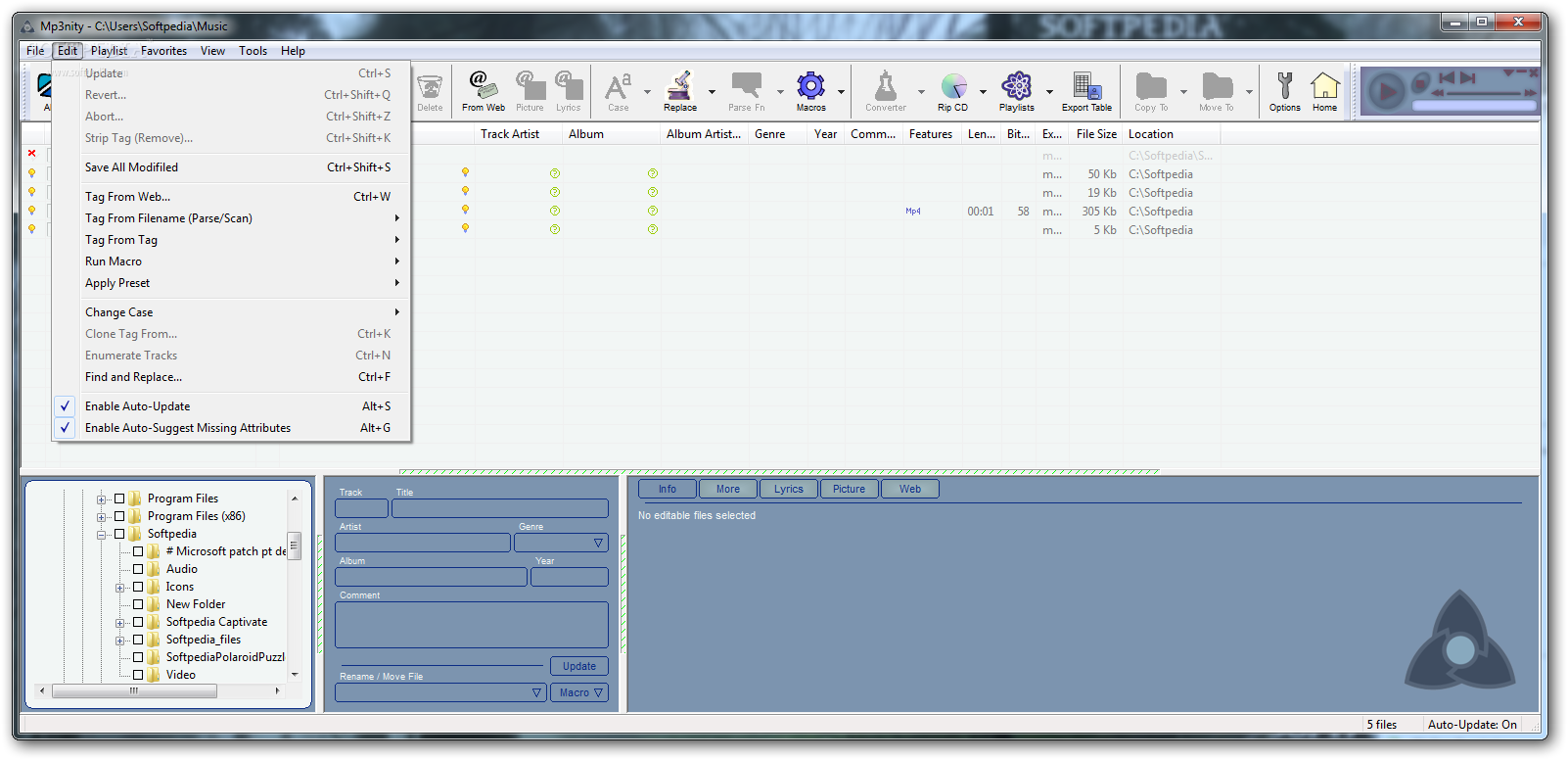Open the Tools menu
Viewport: 1568px width, 760px height.
click(x=253, y=51)
